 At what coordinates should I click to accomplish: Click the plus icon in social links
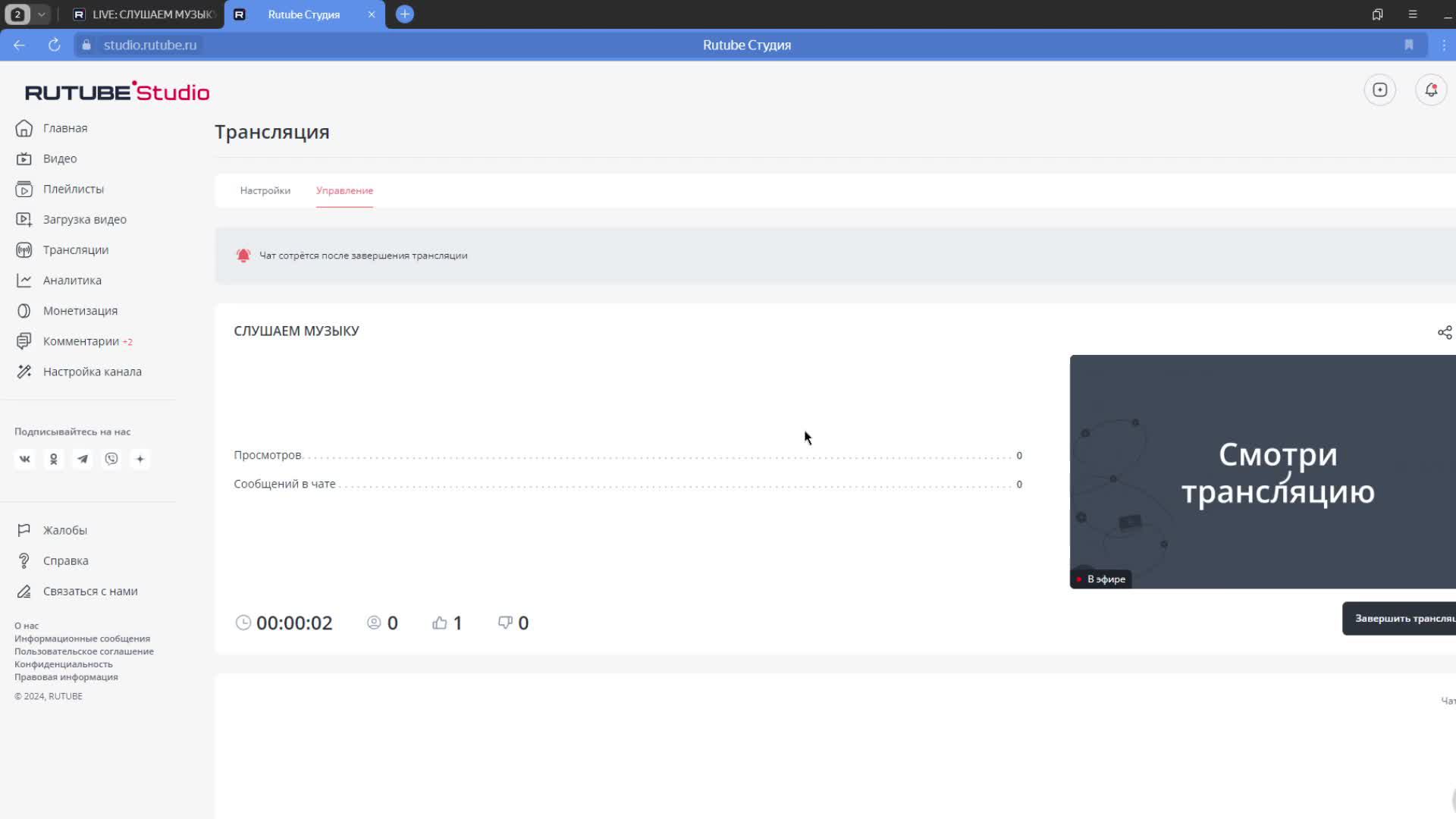pos(140,460)
